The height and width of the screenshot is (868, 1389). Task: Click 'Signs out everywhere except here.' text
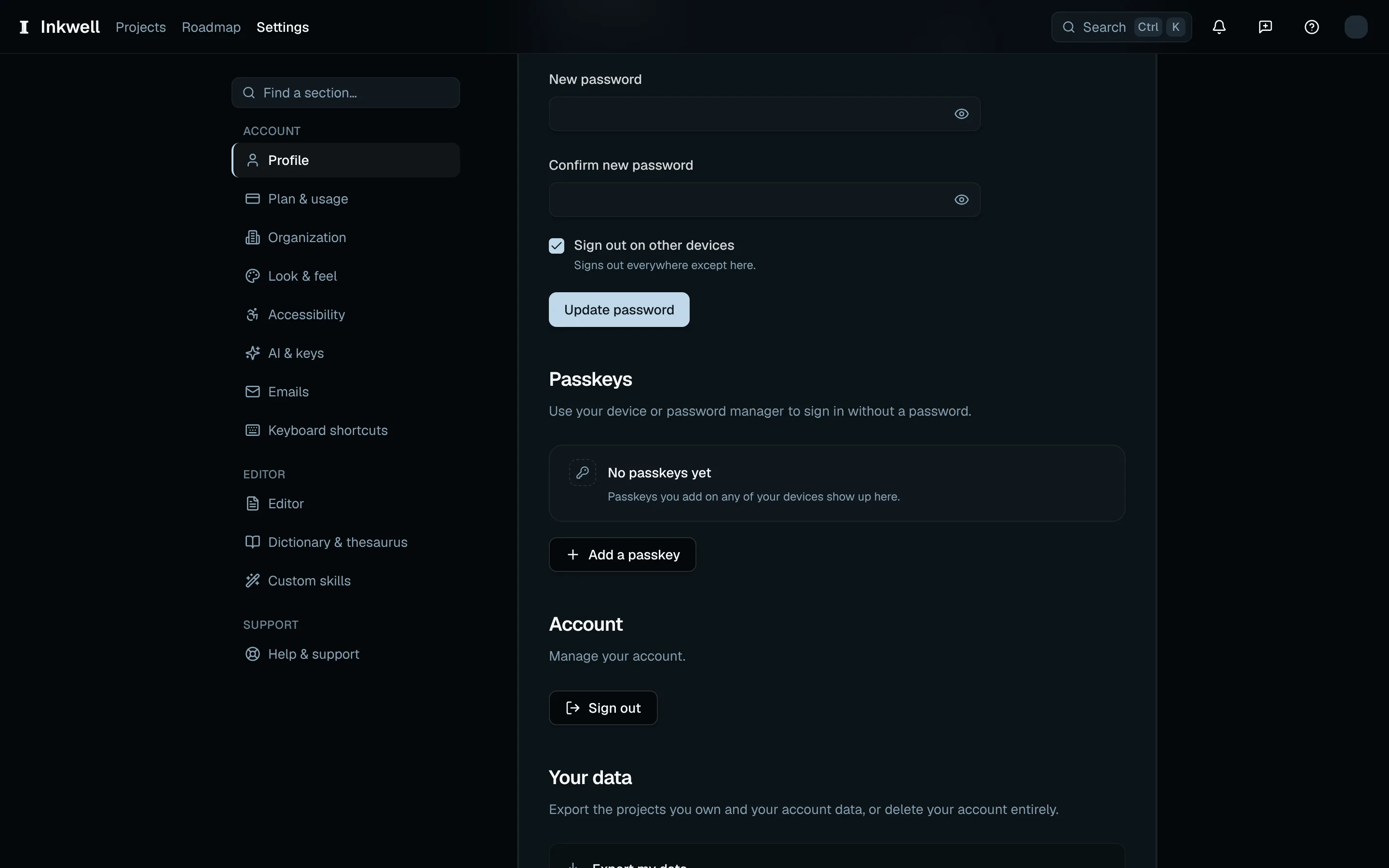pyautogui.click(x=665, y=265)
